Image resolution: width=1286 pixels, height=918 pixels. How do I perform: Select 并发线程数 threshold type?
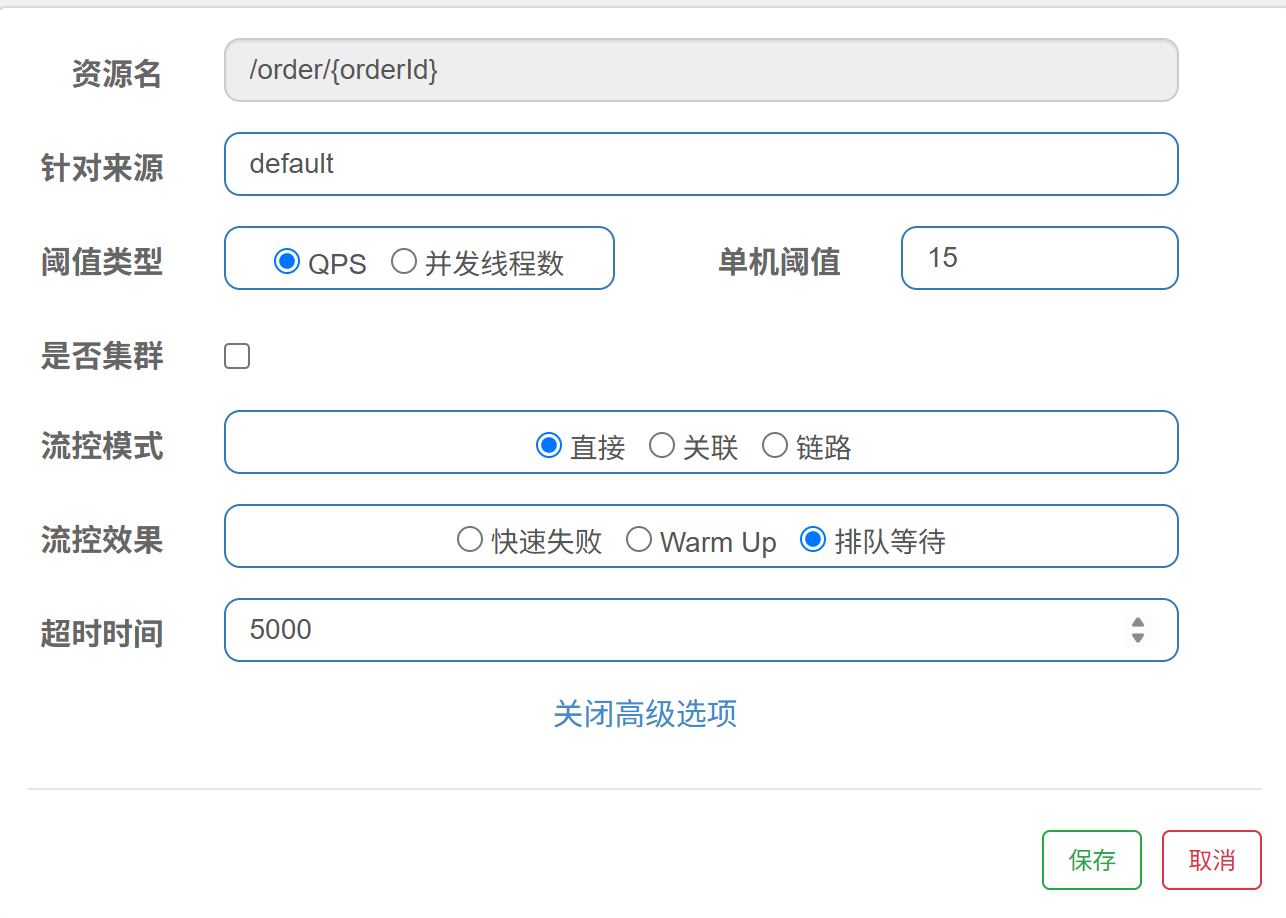tap(404, 261)
